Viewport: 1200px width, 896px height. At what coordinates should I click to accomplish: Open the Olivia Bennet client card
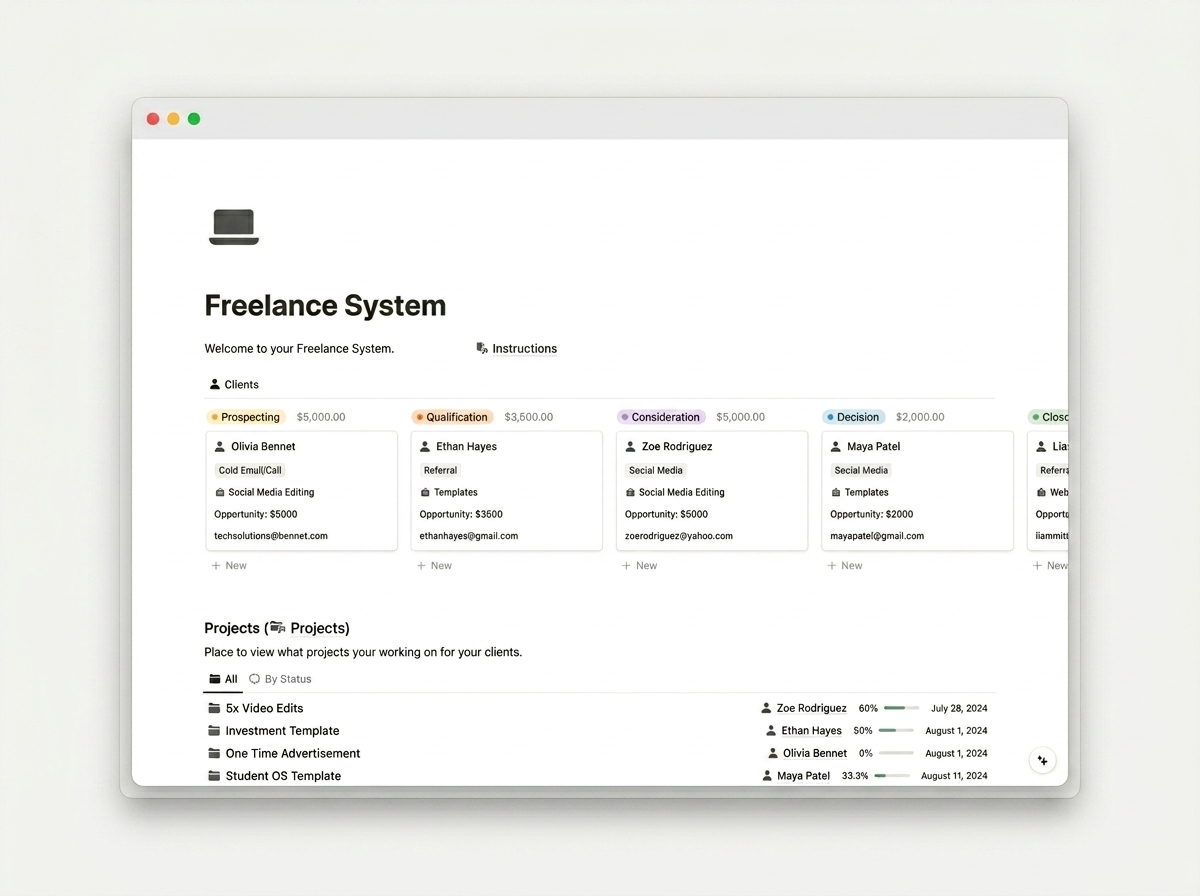coord(302,490)
